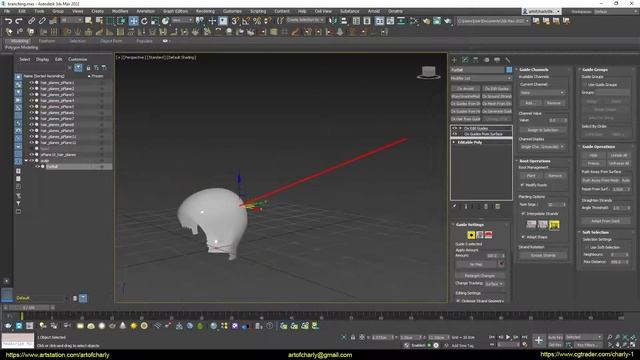640x360 pixels.
Task: Click the red guide selection mode icon
Action: [488, 235]
